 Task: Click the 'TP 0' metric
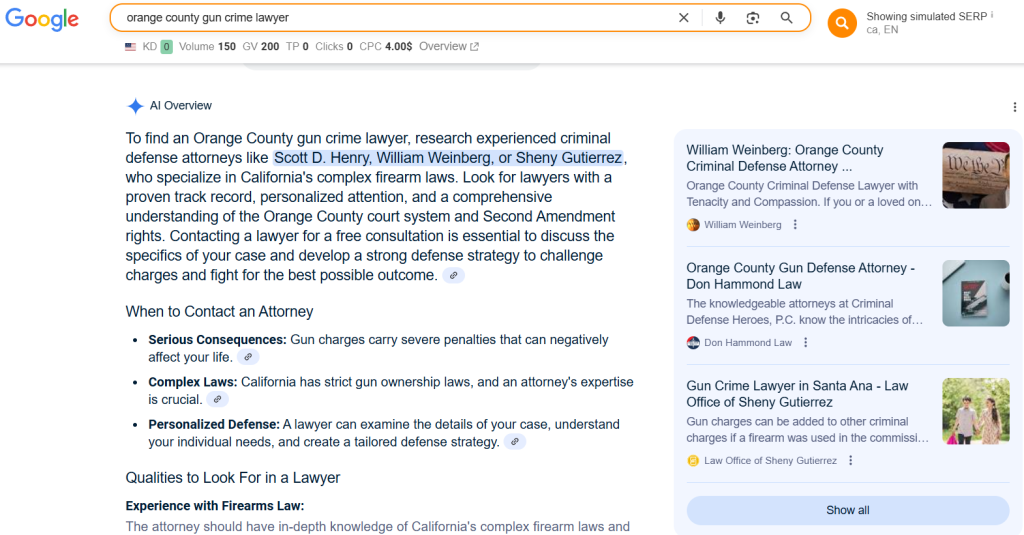click(297, 46)
